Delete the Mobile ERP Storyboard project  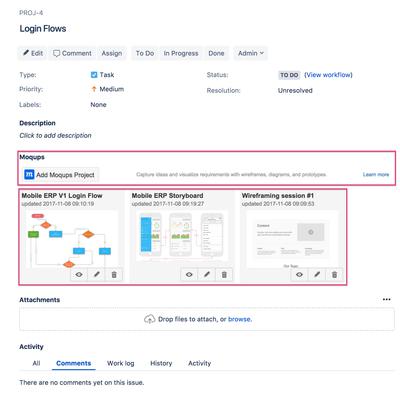click(224, 274)
